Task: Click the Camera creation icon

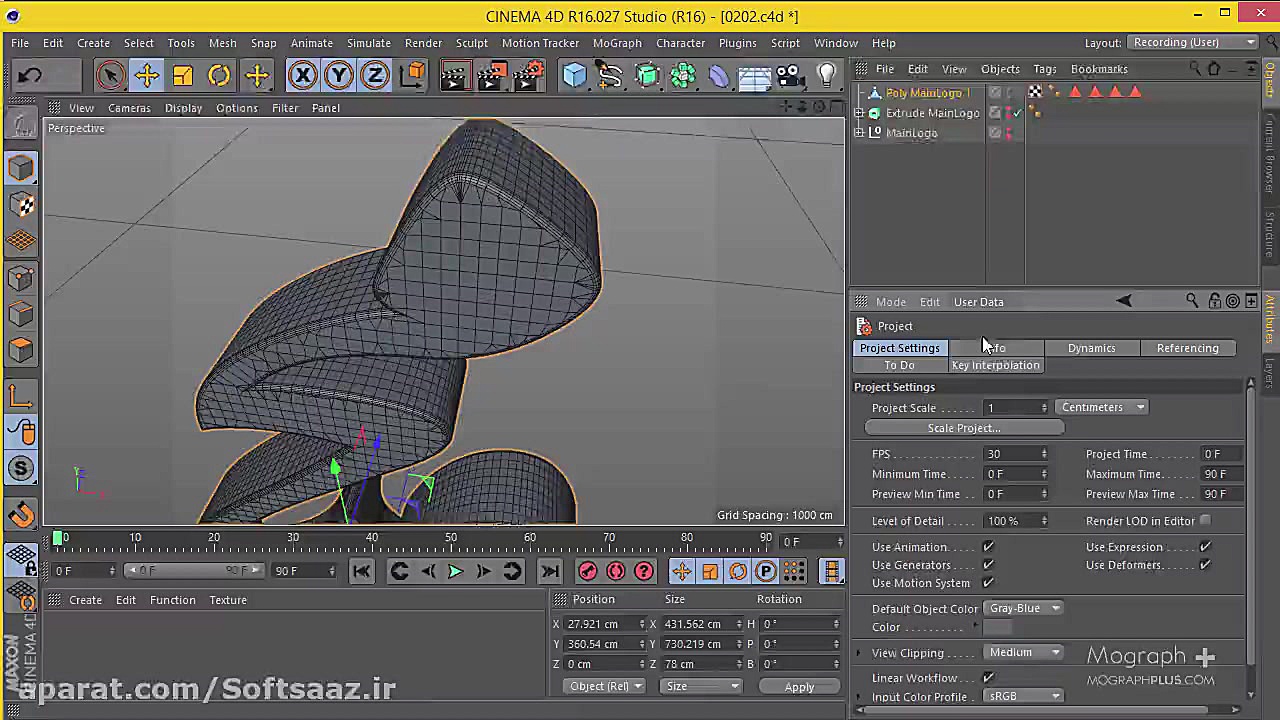Action: click(x=788, y=75)
